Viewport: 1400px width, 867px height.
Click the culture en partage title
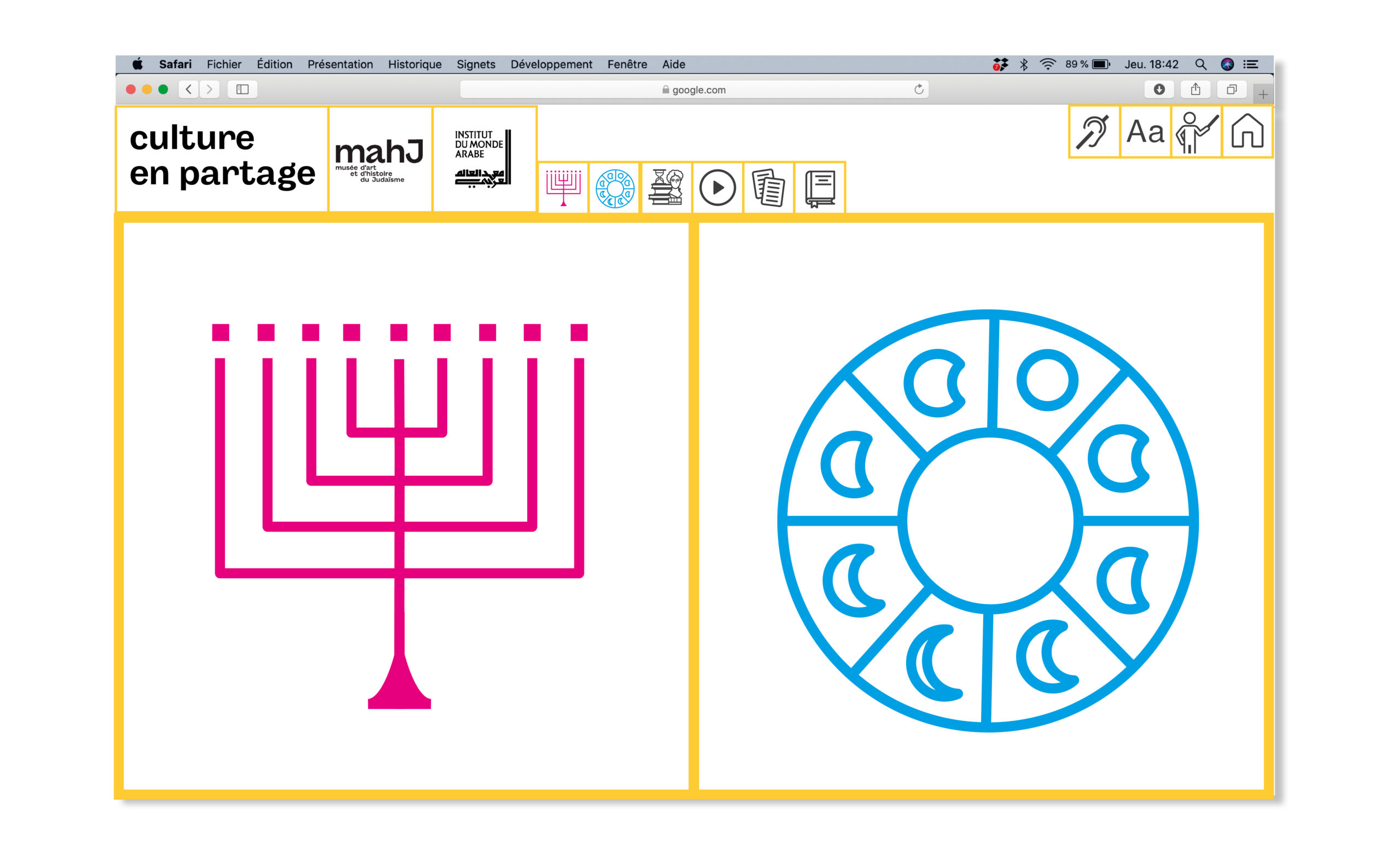(x=222, y=156)
